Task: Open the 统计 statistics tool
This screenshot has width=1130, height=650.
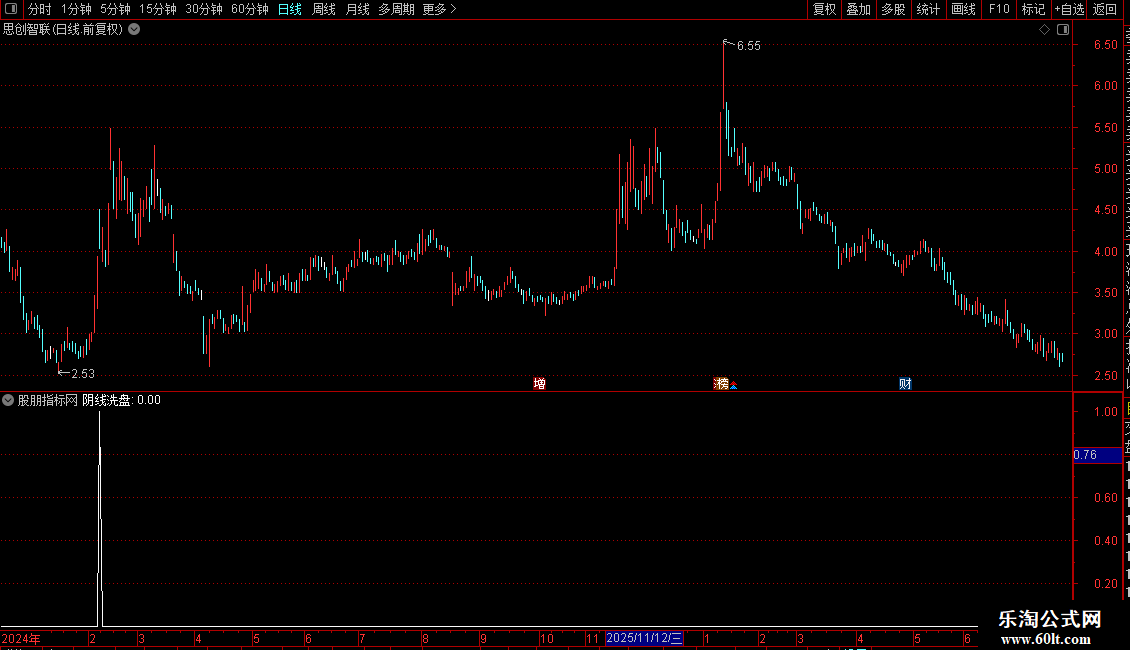Action: (927, 9)
